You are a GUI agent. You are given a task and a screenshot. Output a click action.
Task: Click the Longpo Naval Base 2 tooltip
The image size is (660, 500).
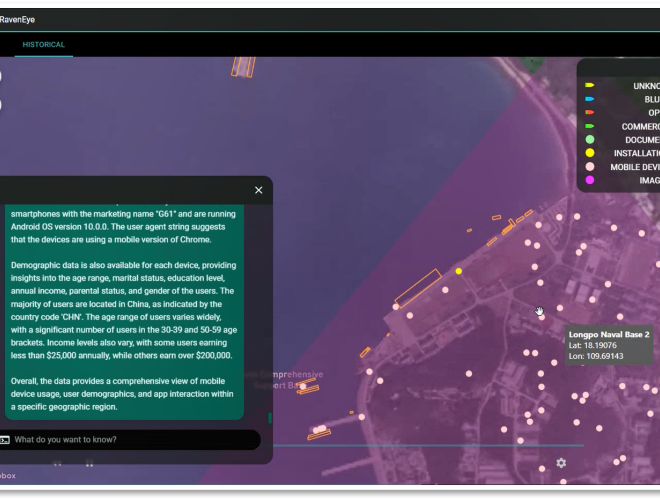(609, 345)
